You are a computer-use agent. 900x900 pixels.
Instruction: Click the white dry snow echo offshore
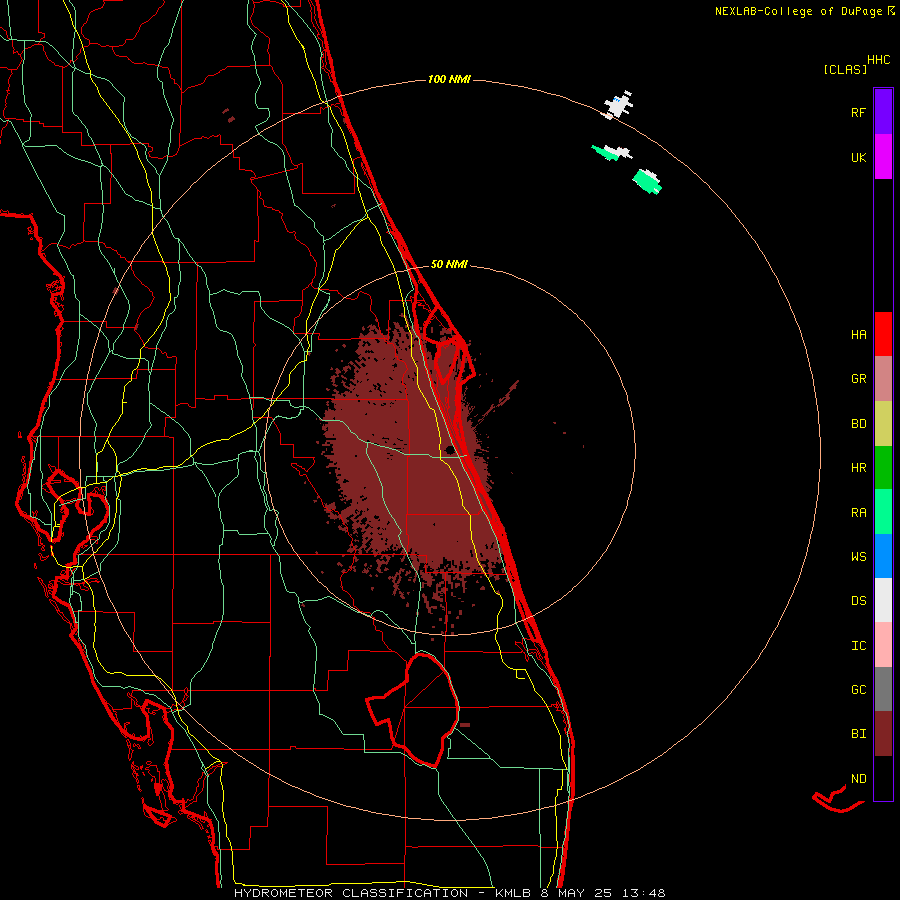point(618,105)
